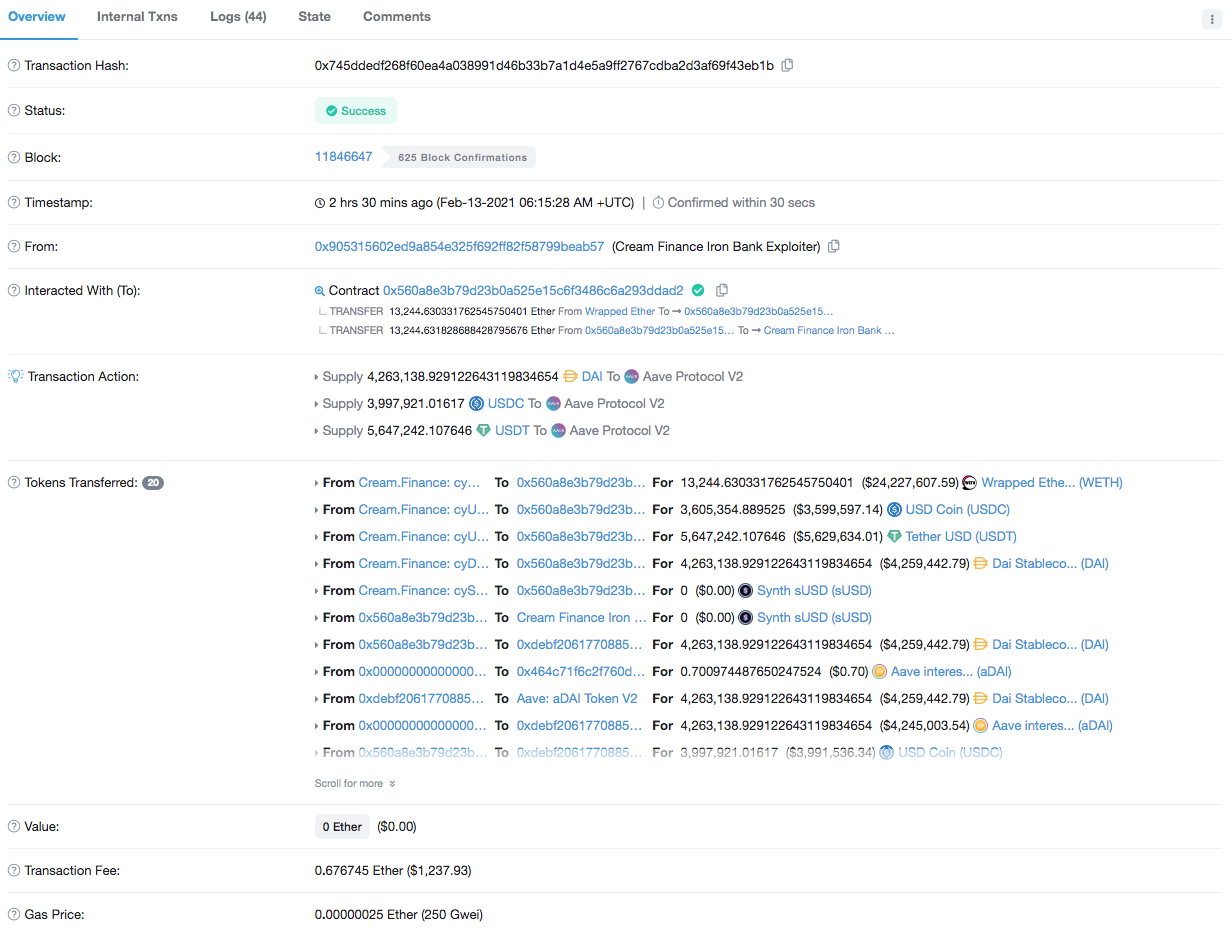The image size is (1232, 935).
Task: Select the Overview tab
Action: click(37, 17)
